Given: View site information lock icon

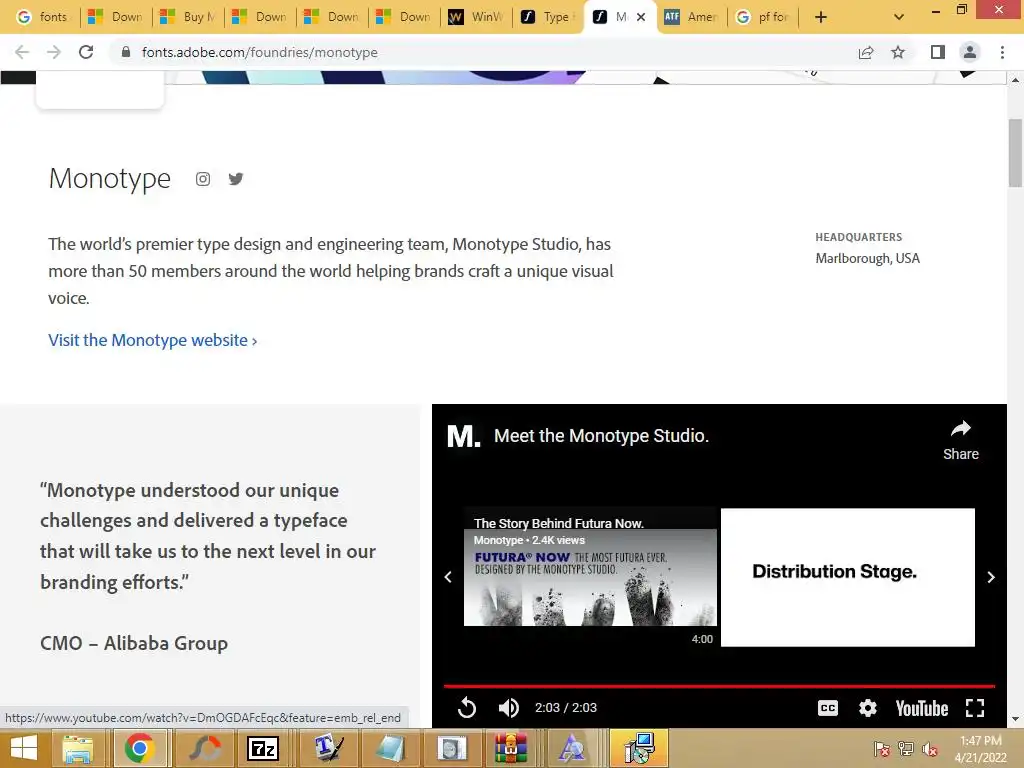Looking at the screenshot, I should click(126, 52).
